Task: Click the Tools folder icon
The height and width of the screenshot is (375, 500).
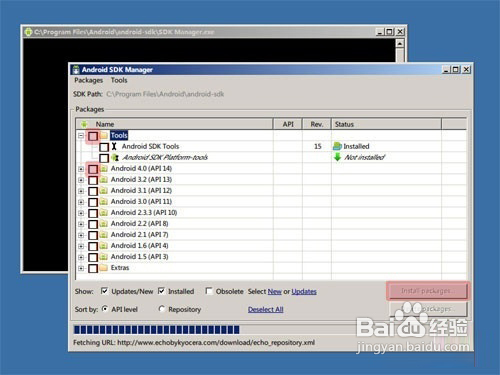Action: coord(104,135)
